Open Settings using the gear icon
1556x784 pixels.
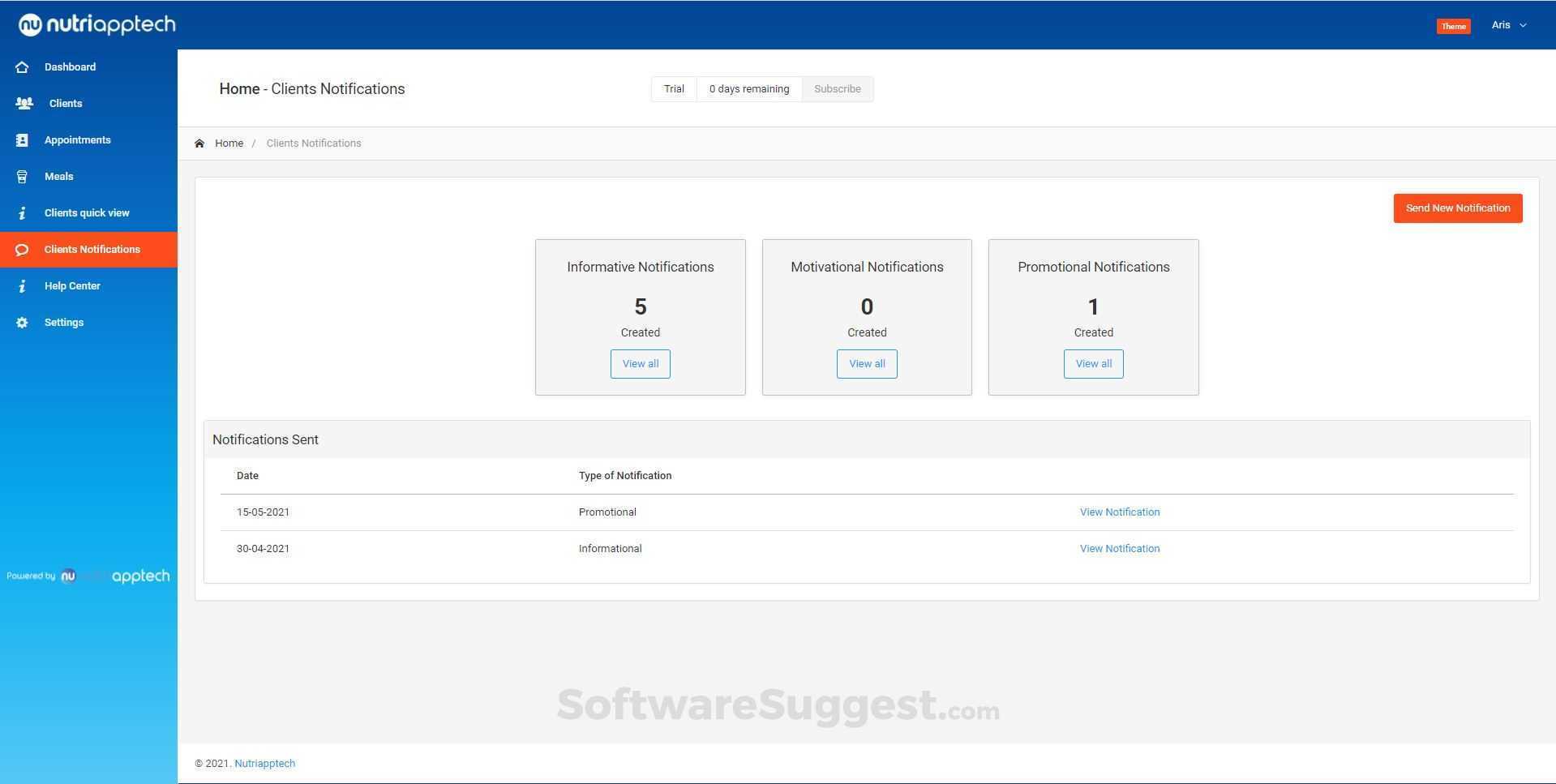coord(22,322)
